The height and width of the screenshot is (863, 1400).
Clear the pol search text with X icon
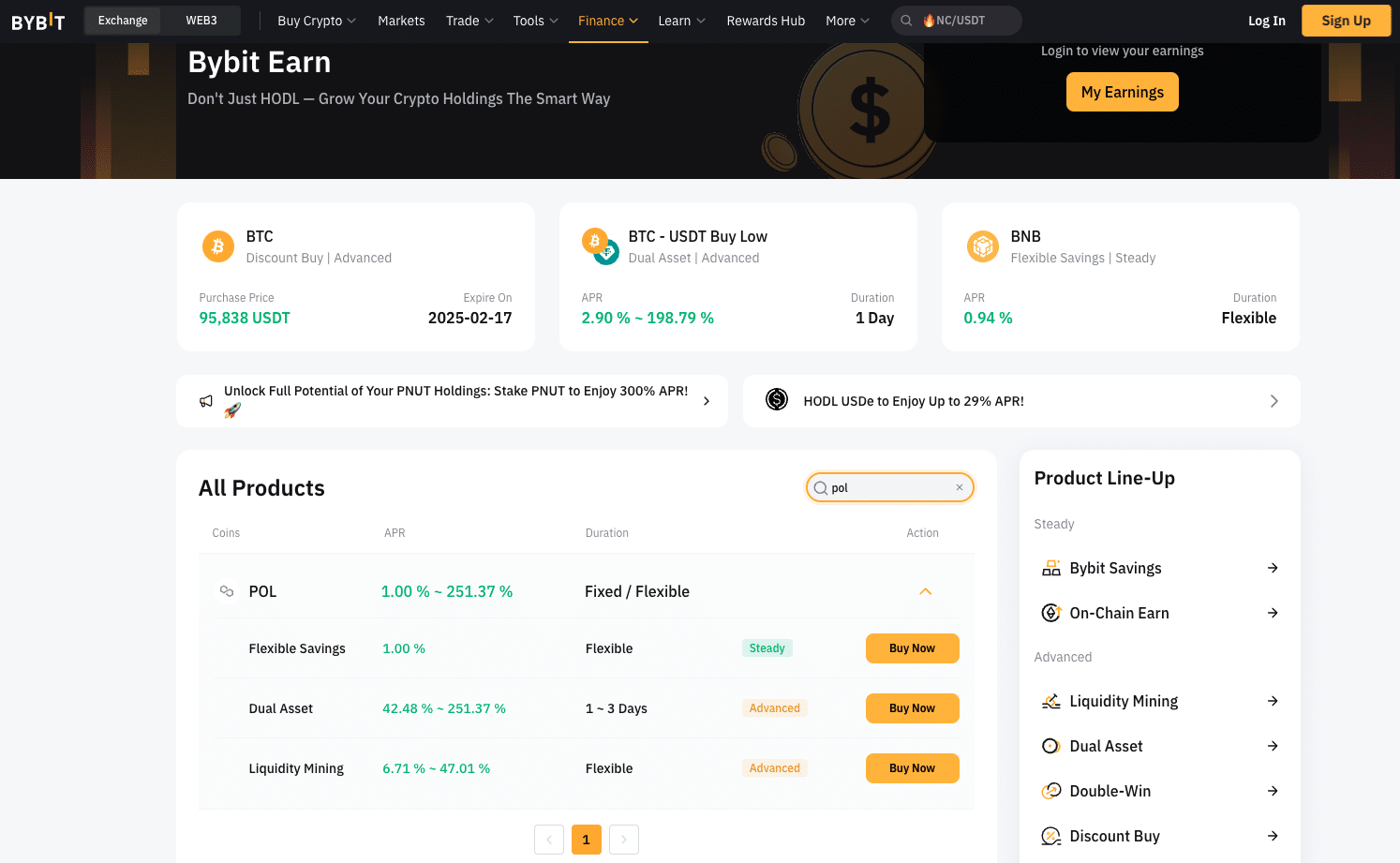pos(960,487)
